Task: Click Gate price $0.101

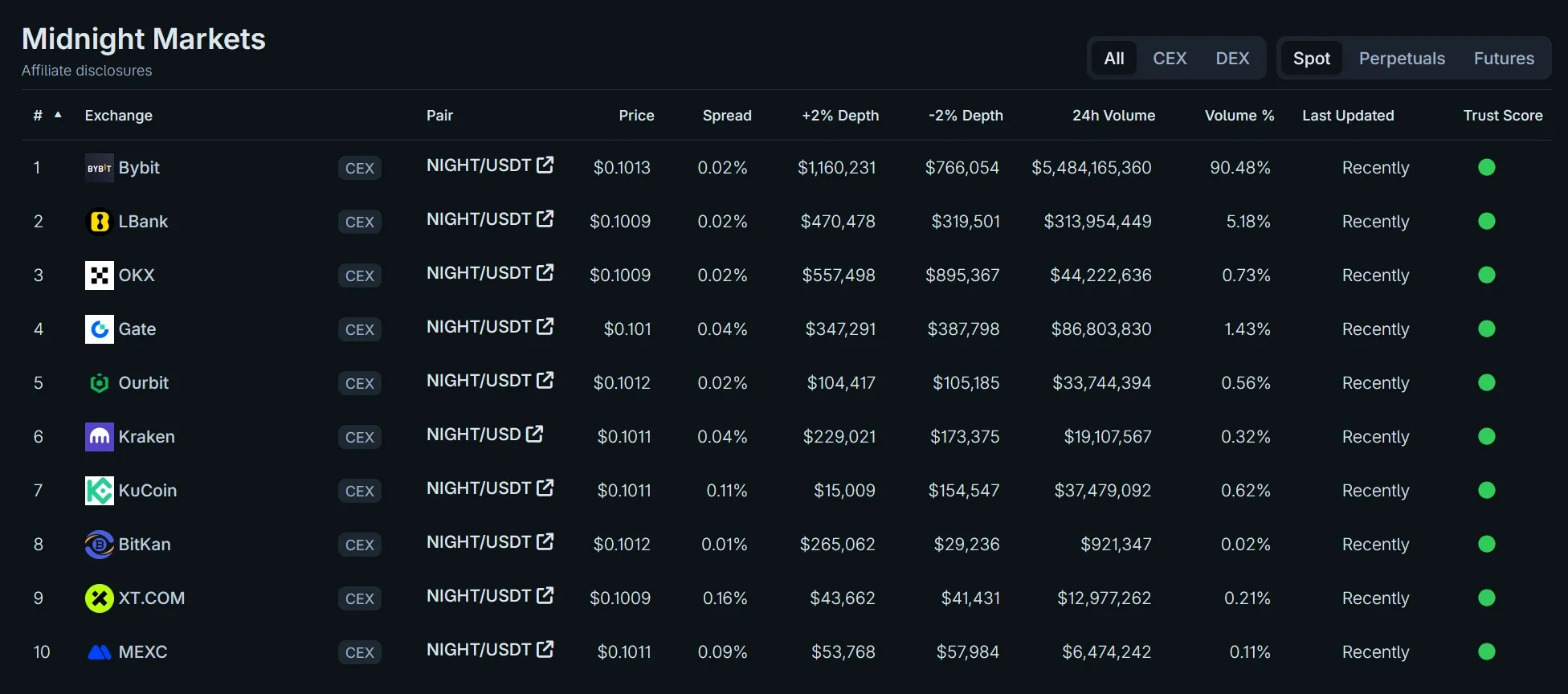Action: pyautogui.click(x=627, y=329)
